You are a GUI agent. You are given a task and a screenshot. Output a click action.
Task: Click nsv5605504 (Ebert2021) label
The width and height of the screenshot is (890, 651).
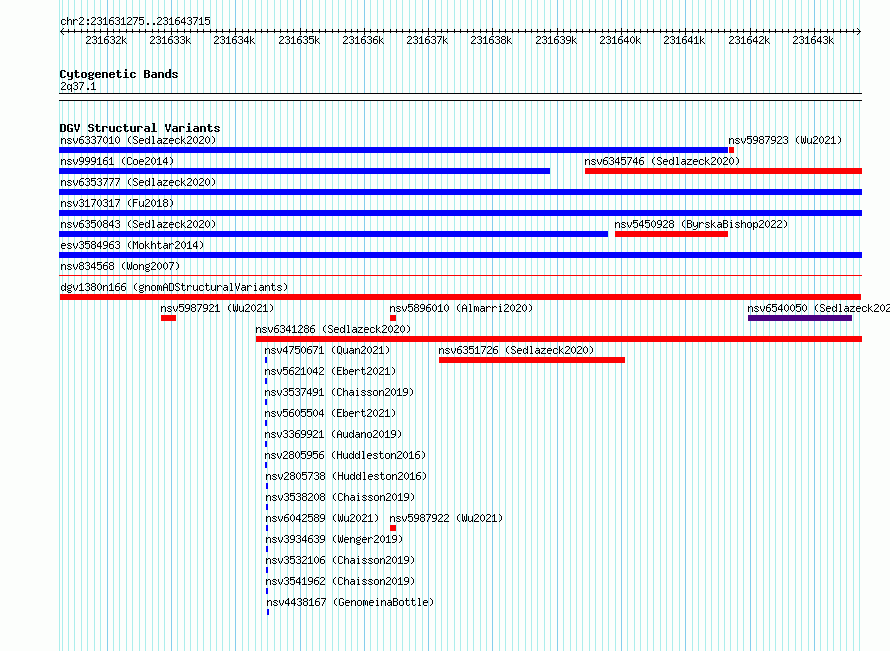(330, 413)
